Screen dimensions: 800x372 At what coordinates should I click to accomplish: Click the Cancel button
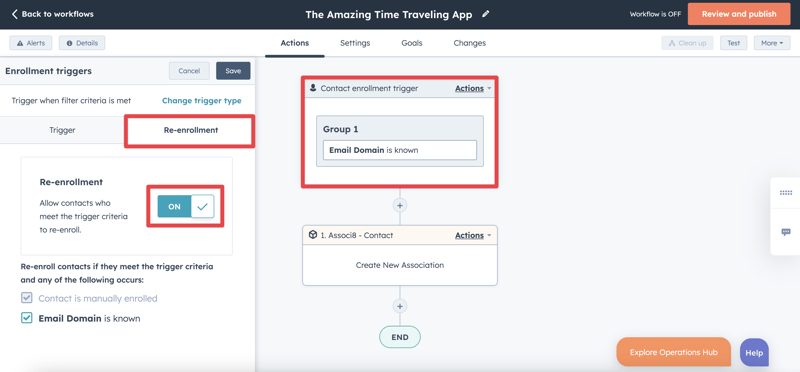point(189,71)
